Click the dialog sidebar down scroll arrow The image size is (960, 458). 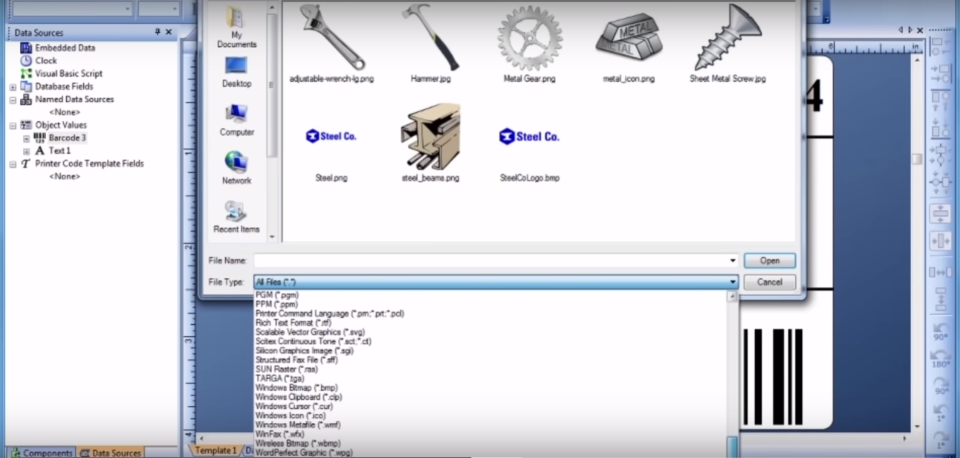pyautogui.click(x=272, y=237)
